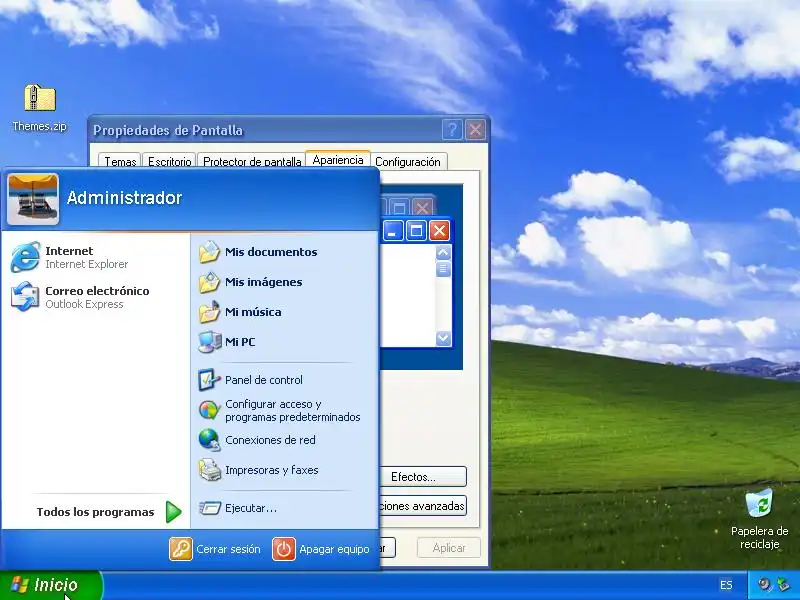Click the second system tray icon
Image resolution: width=800 pixels, height=600 pixels.
point(783,585)
